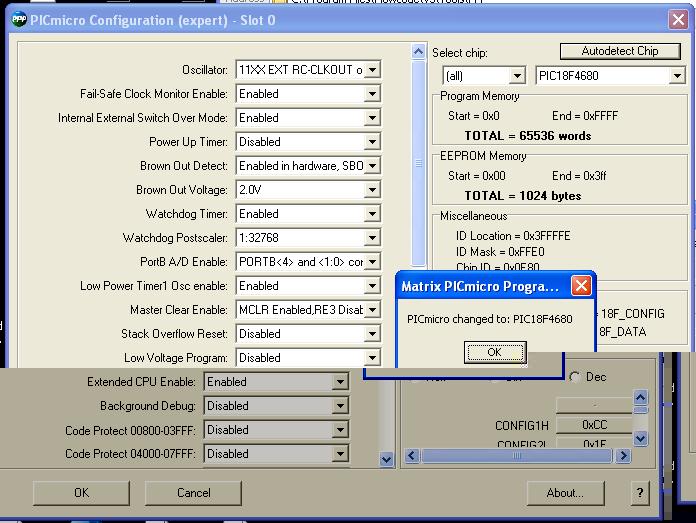Open Code Protect 04000-07FFF dropdown
The width and height of the screenshot is (696, 523).
[340, 453]
